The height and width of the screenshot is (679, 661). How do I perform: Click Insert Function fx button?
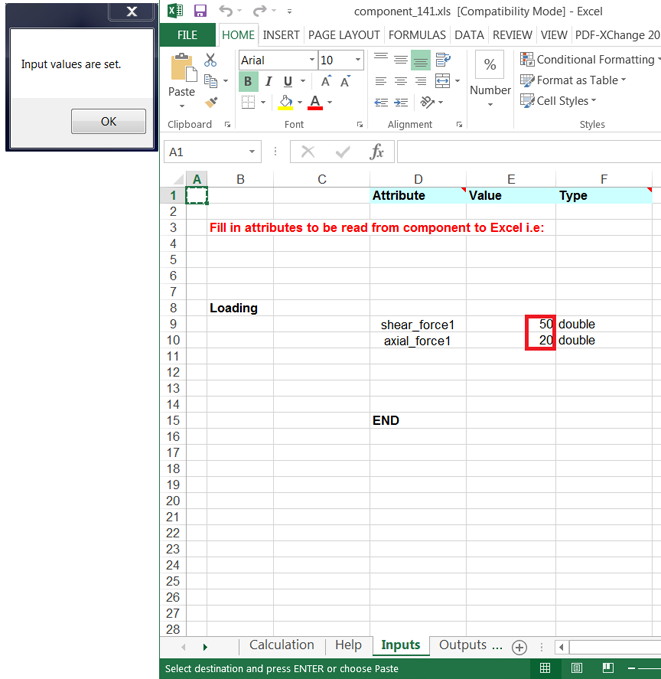(x=377, y=152)
